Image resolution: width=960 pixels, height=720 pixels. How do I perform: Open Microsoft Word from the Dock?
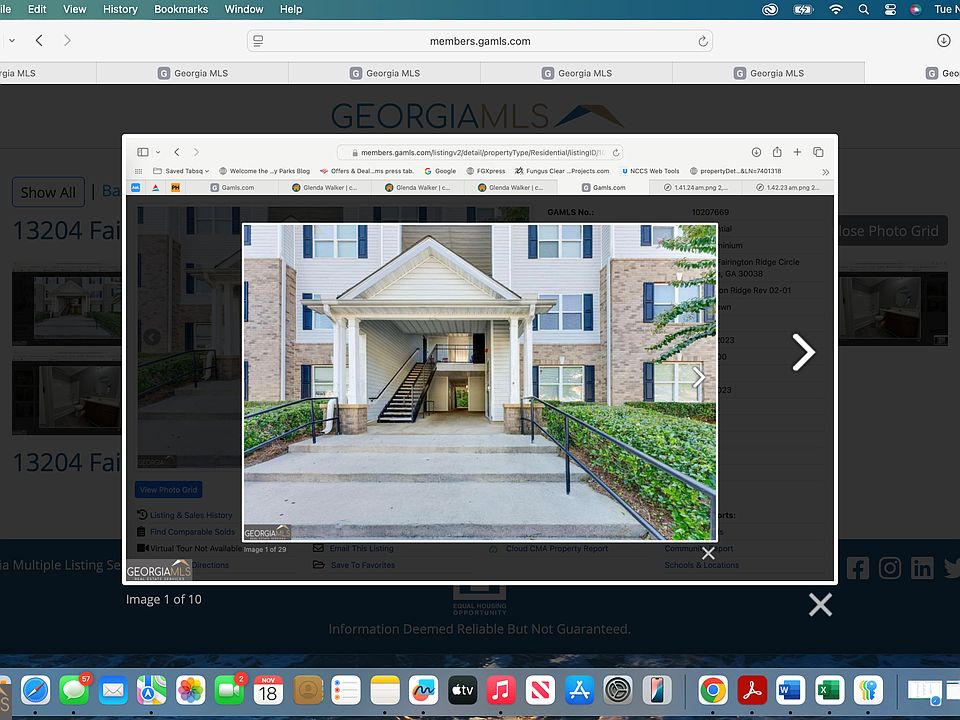[789, 690]
